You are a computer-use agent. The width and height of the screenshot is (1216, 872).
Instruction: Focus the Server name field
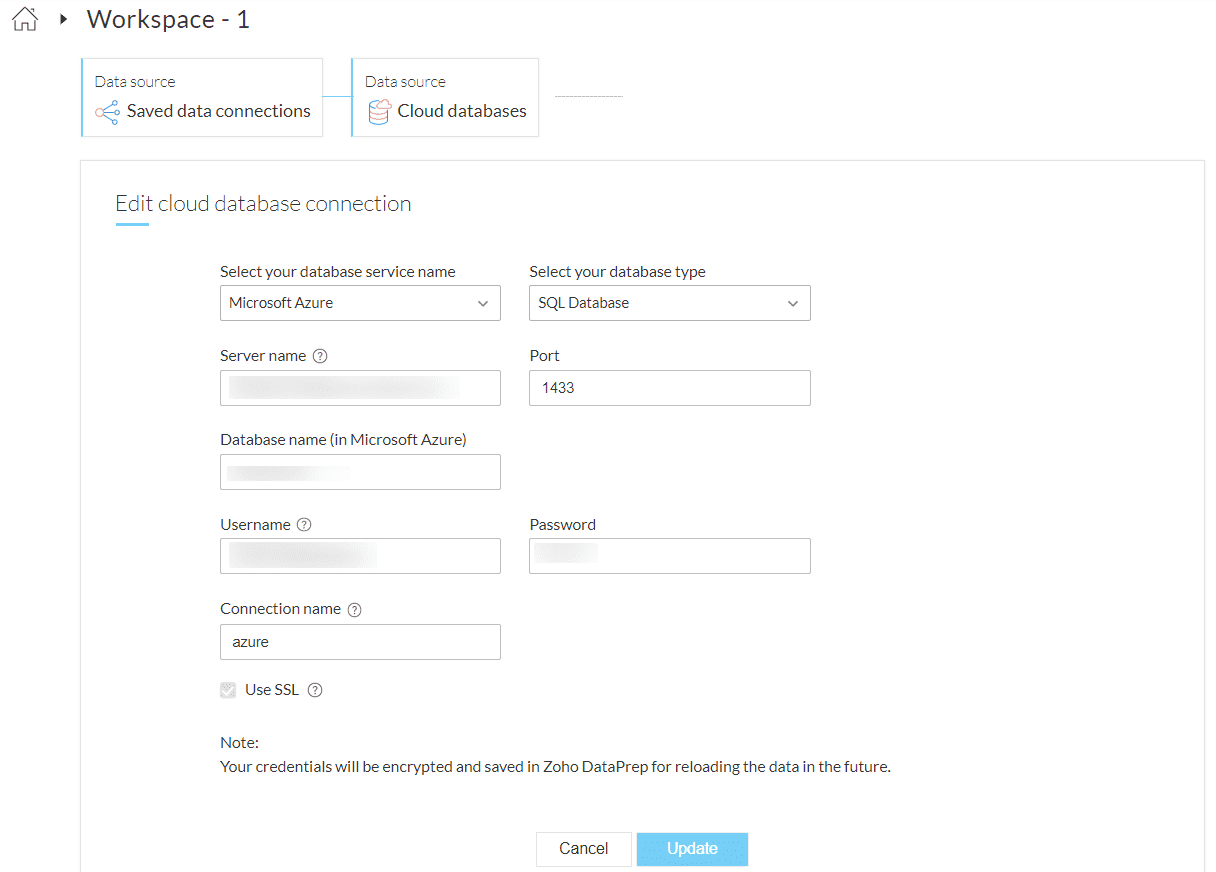(x=360, y=388)
